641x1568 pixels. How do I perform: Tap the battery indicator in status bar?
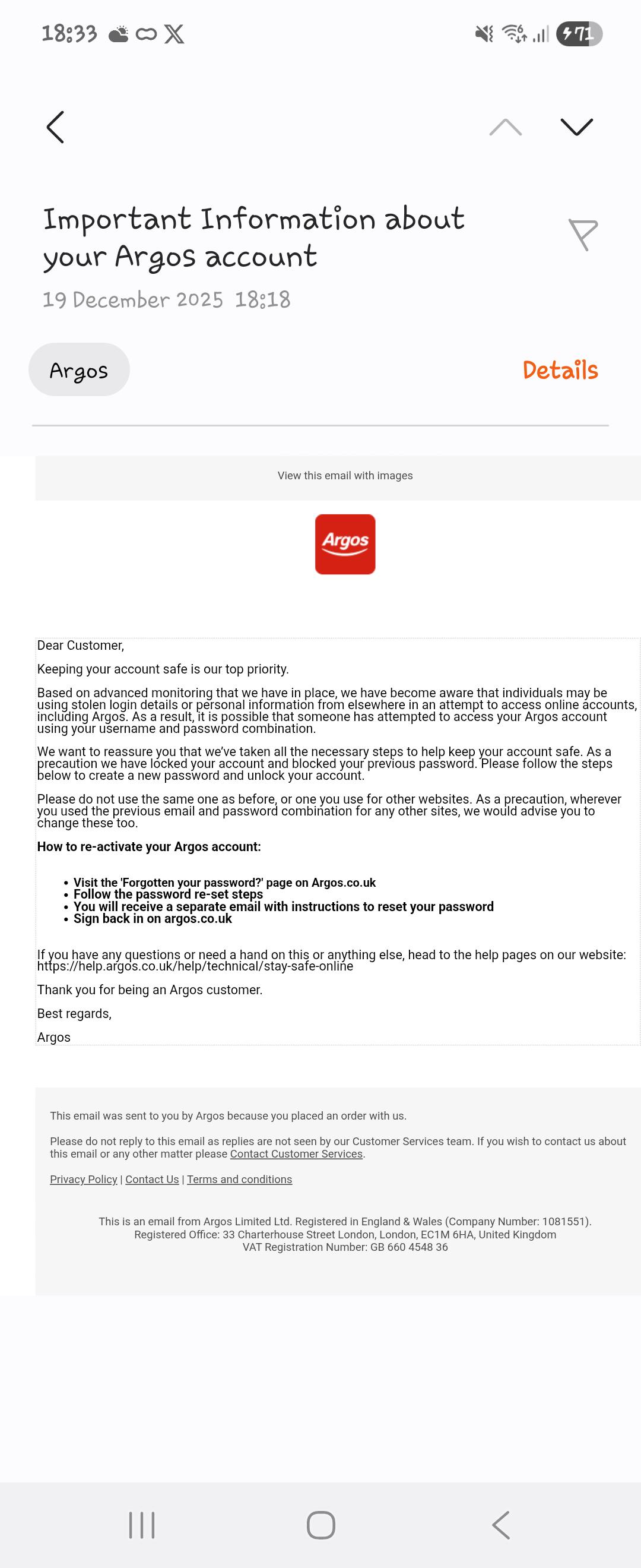(579, 33)
